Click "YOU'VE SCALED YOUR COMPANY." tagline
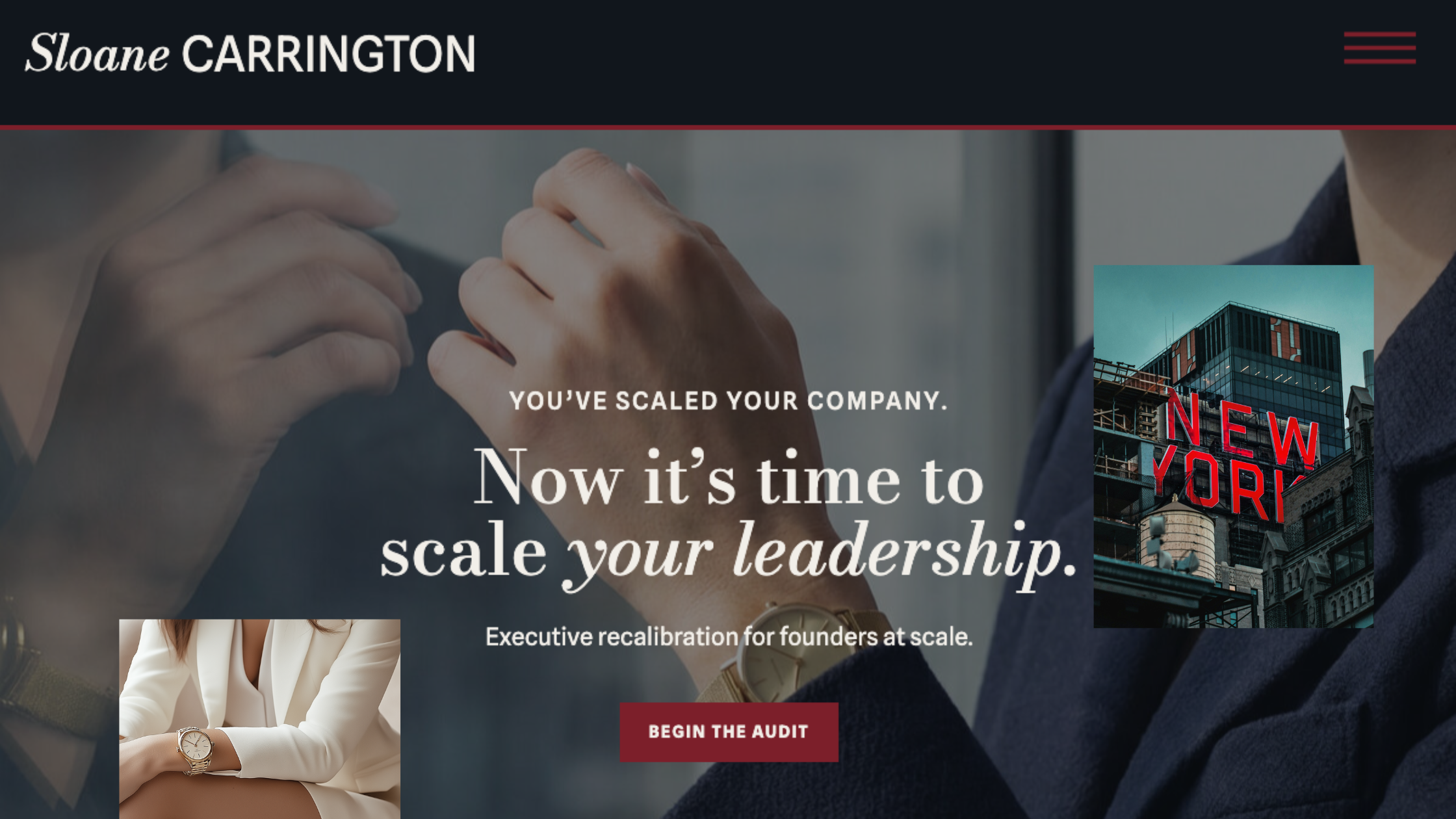1456x819 pixels. click(729, 401)
